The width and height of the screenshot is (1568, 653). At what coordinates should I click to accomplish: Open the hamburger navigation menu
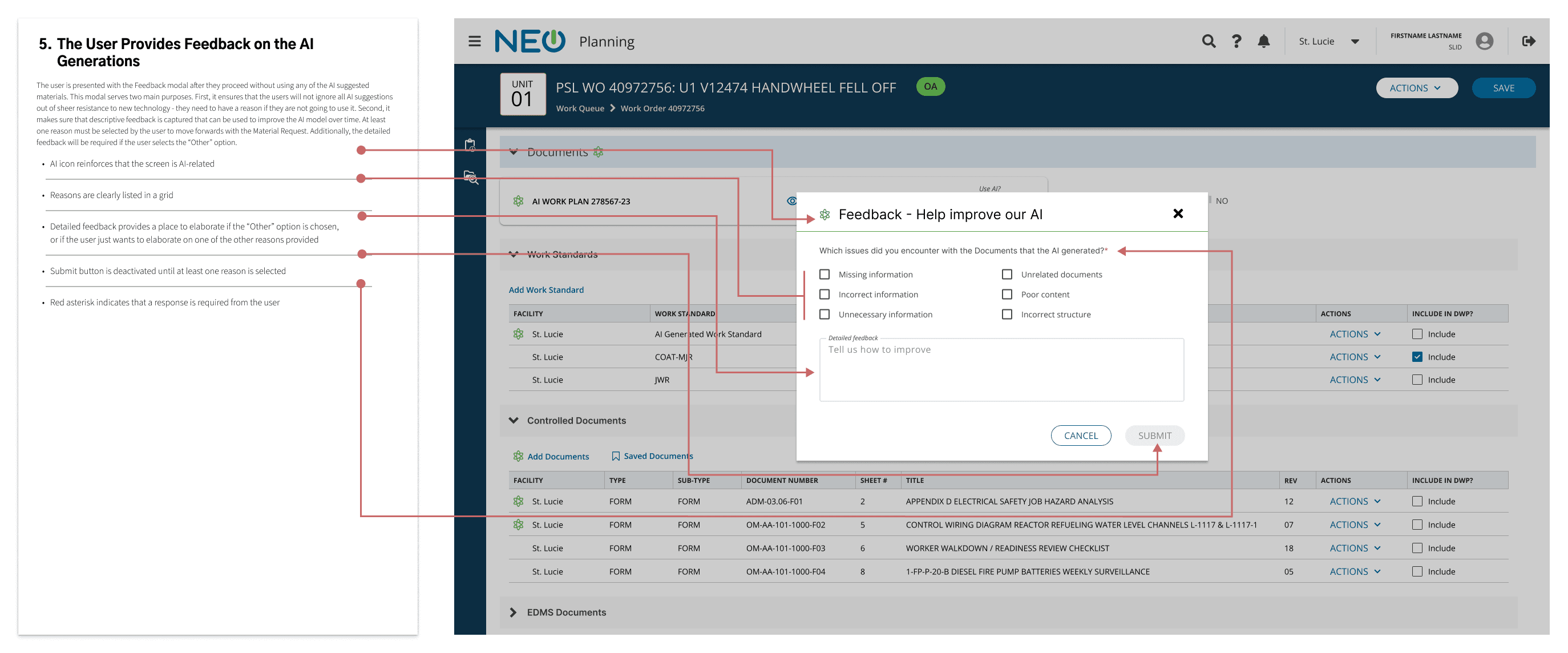474,42
